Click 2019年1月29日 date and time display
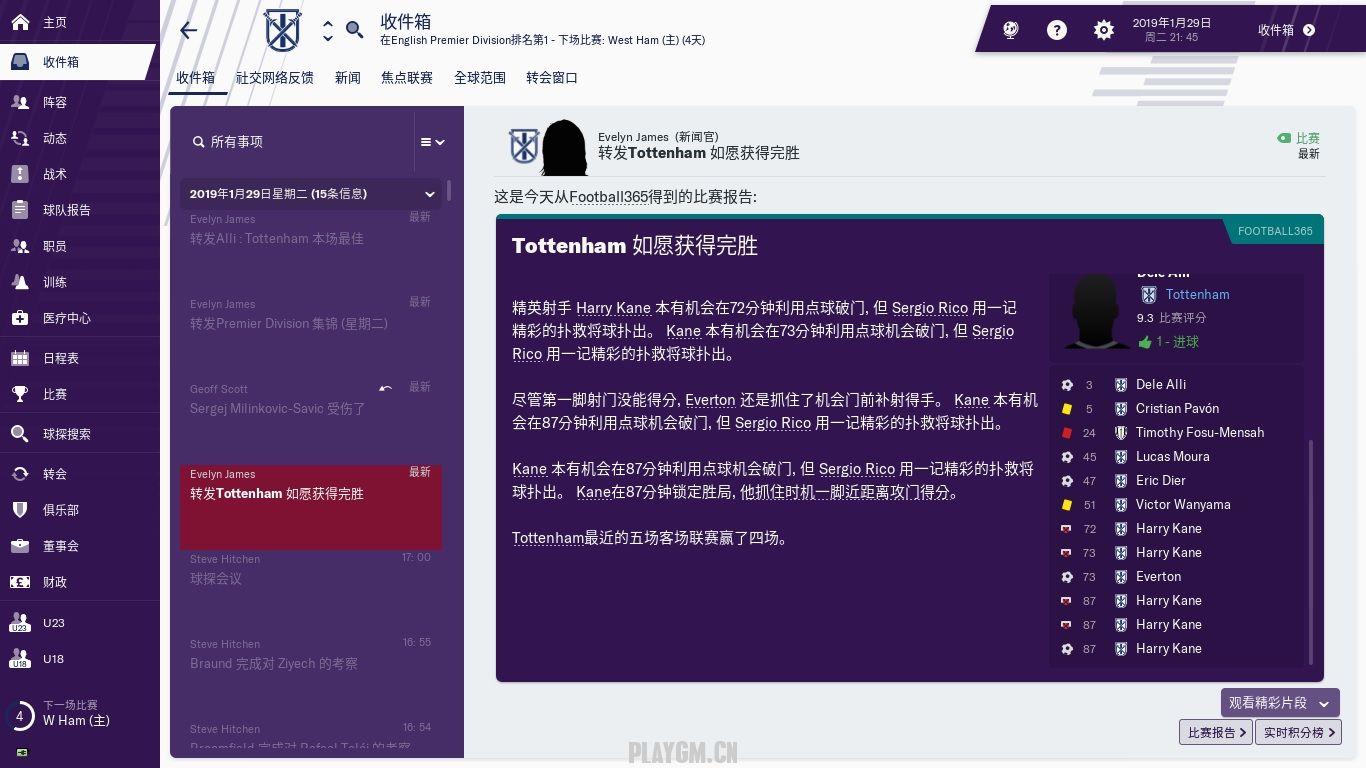 click(x=1171, y=30)
